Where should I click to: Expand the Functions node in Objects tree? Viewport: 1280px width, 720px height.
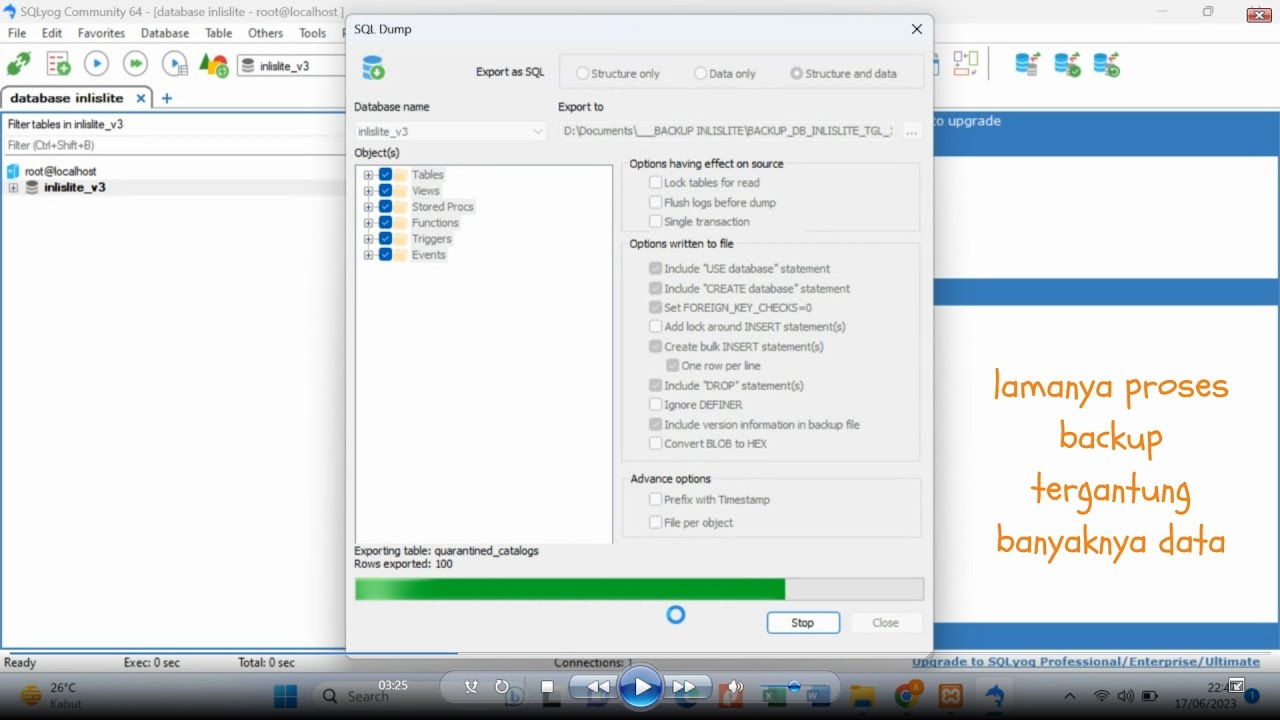368,223
